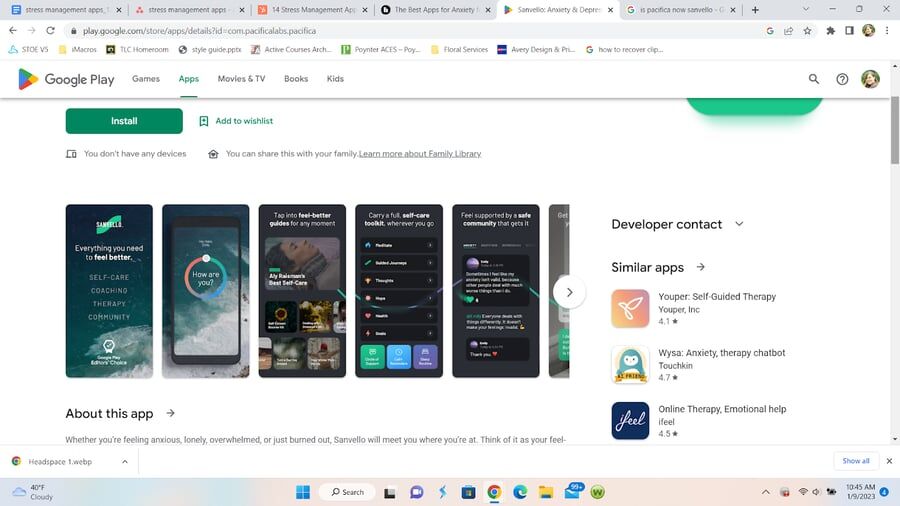The width and height of the screenshot is (900, 506).
Task: Select the Games section
Action: click(146, 79)
